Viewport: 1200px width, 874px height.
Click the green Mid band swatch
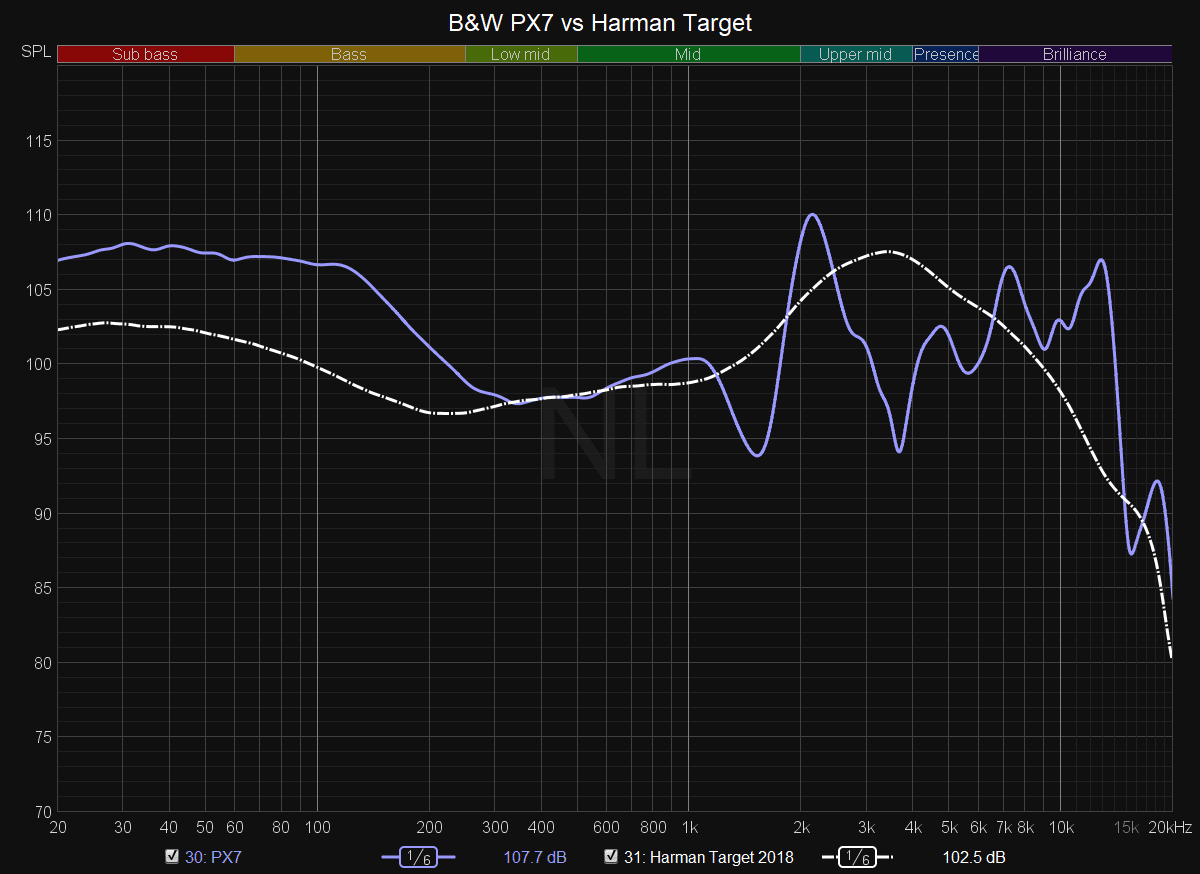coord(688,55)
